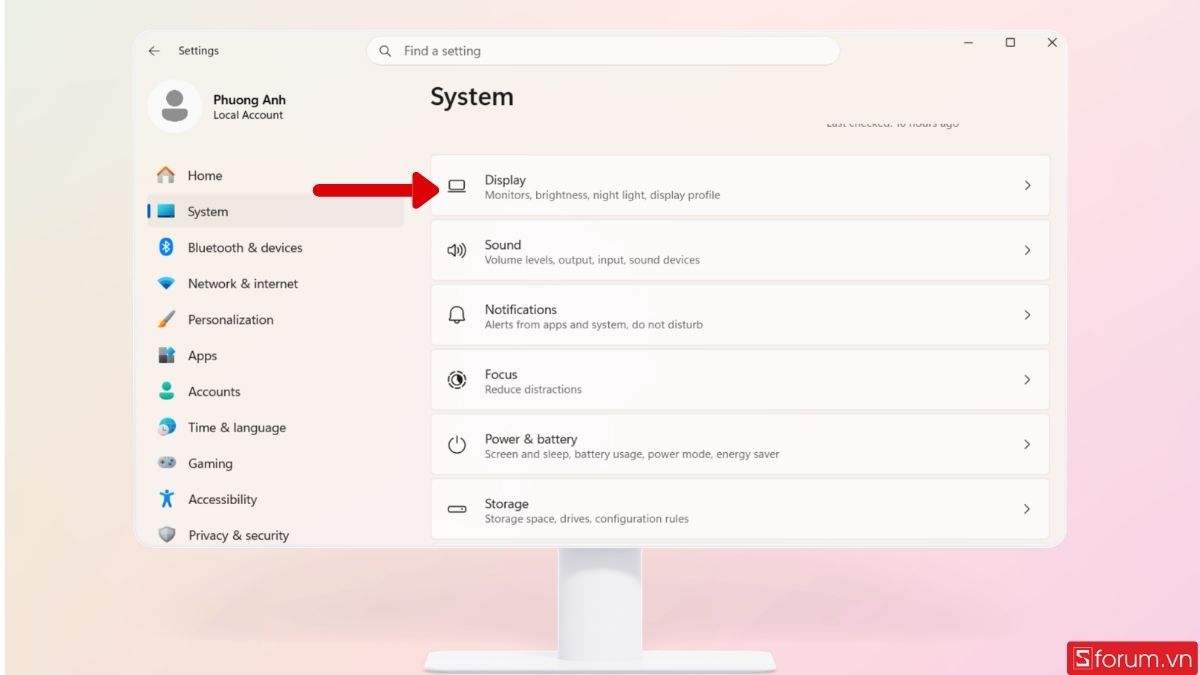Minimize the Settings window
The width and height of the screenshot is (1200, 675).
pos(969,42)
